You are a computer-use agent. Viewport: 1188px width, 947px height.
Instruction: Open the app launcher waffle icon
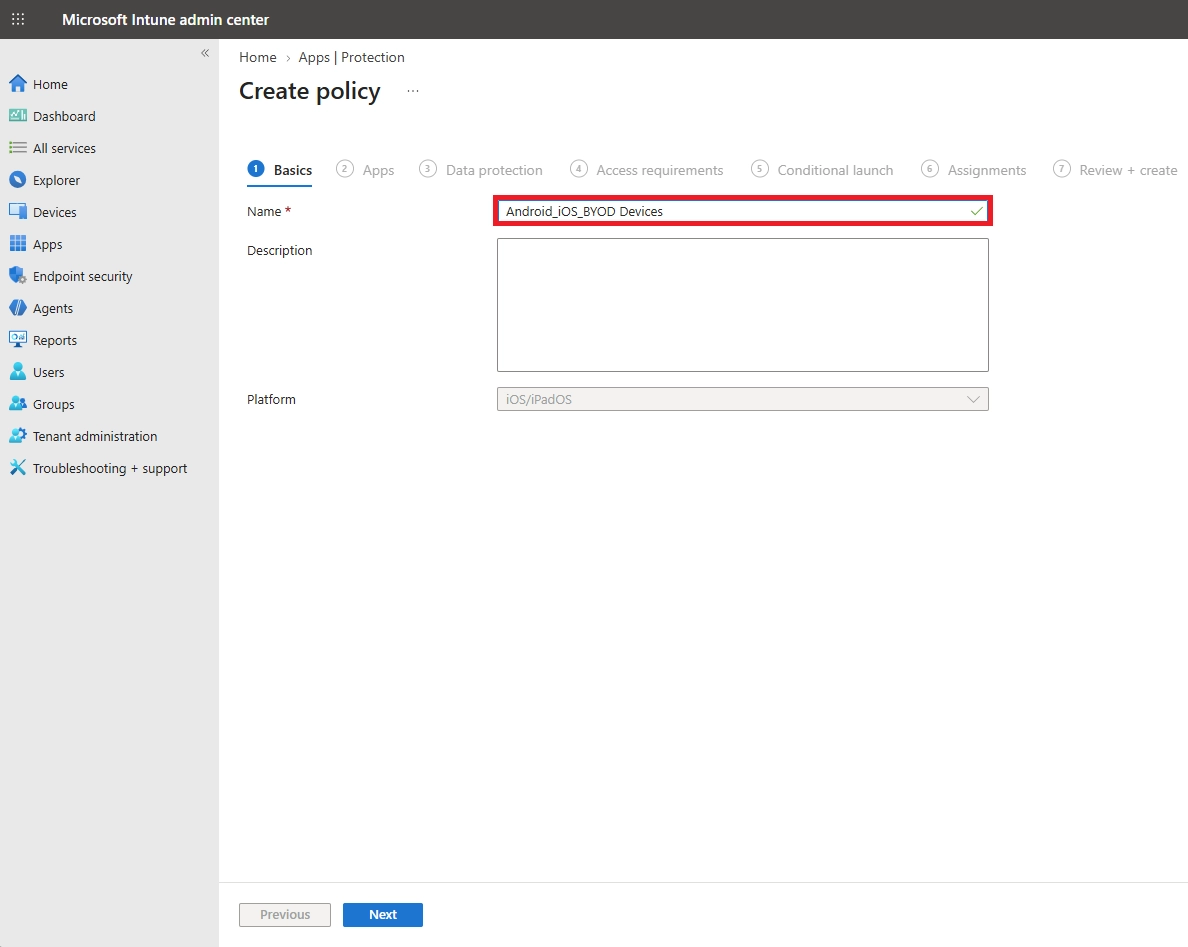click(18, 19)
